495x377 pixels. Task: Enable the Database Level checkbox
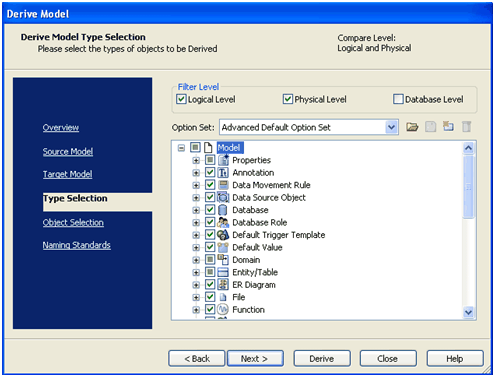click(x=398, y=99)
